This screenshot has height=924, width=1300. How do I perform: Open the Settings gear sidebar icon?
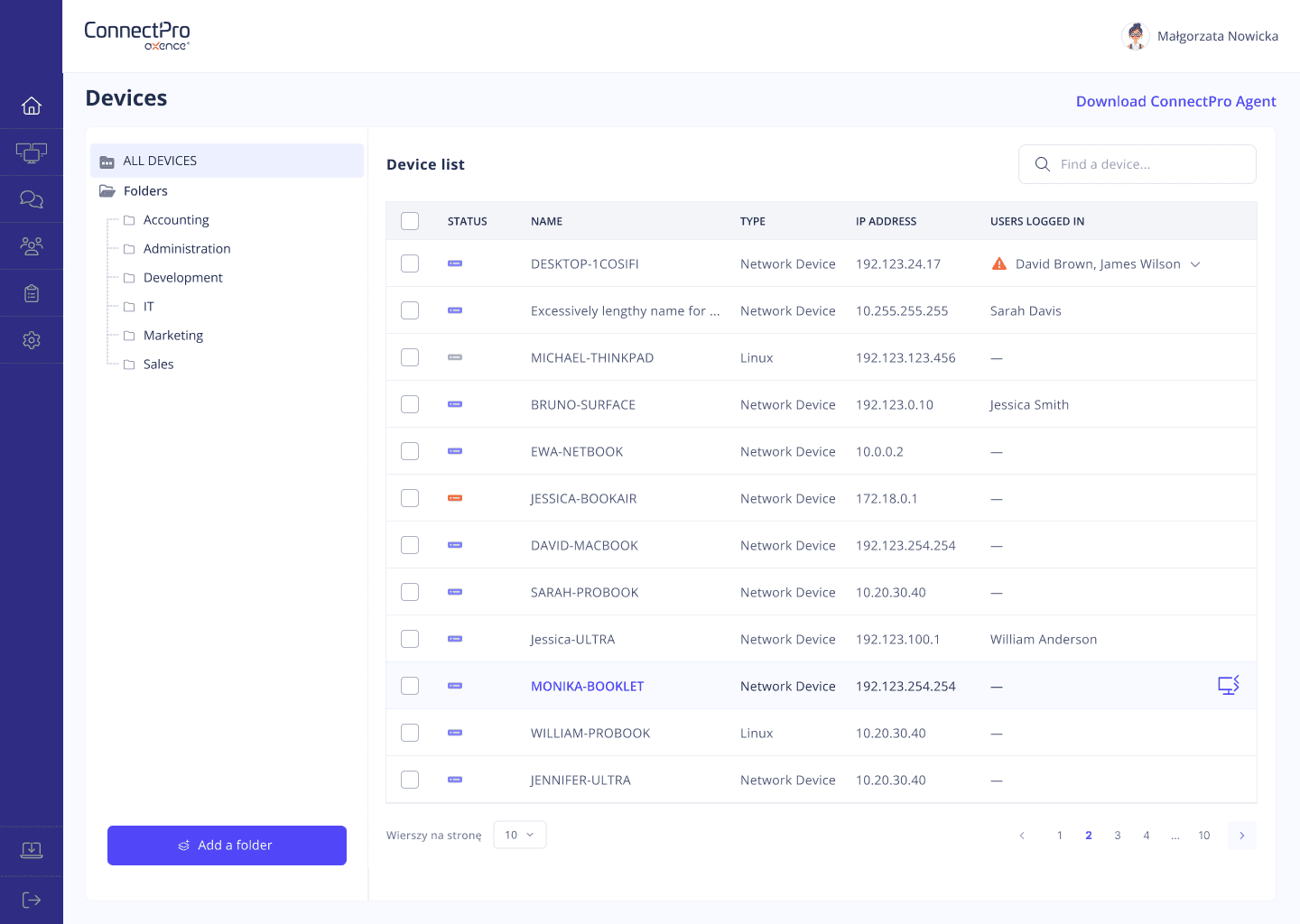tap(32, 340)
